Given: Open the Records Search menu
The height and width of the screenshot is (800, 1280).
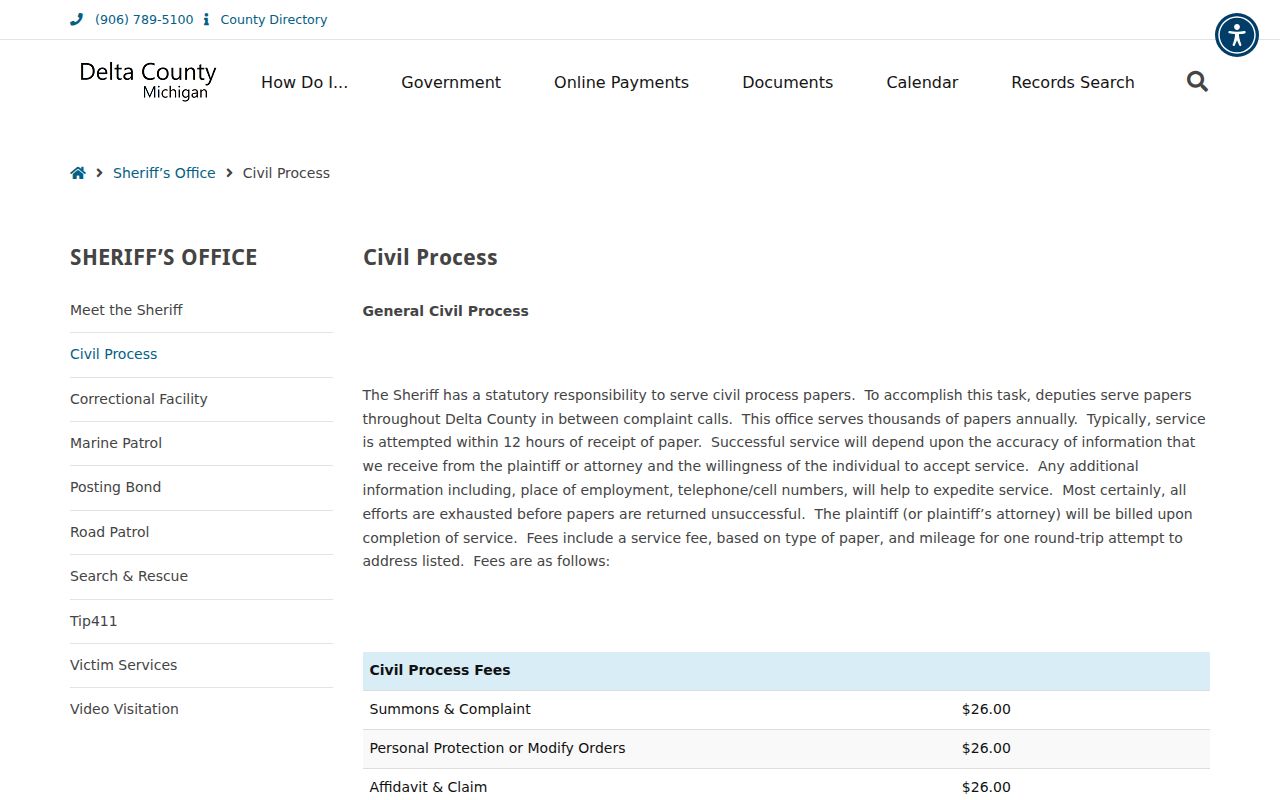Looking at the screenshot, I should tap(1073, 82).
